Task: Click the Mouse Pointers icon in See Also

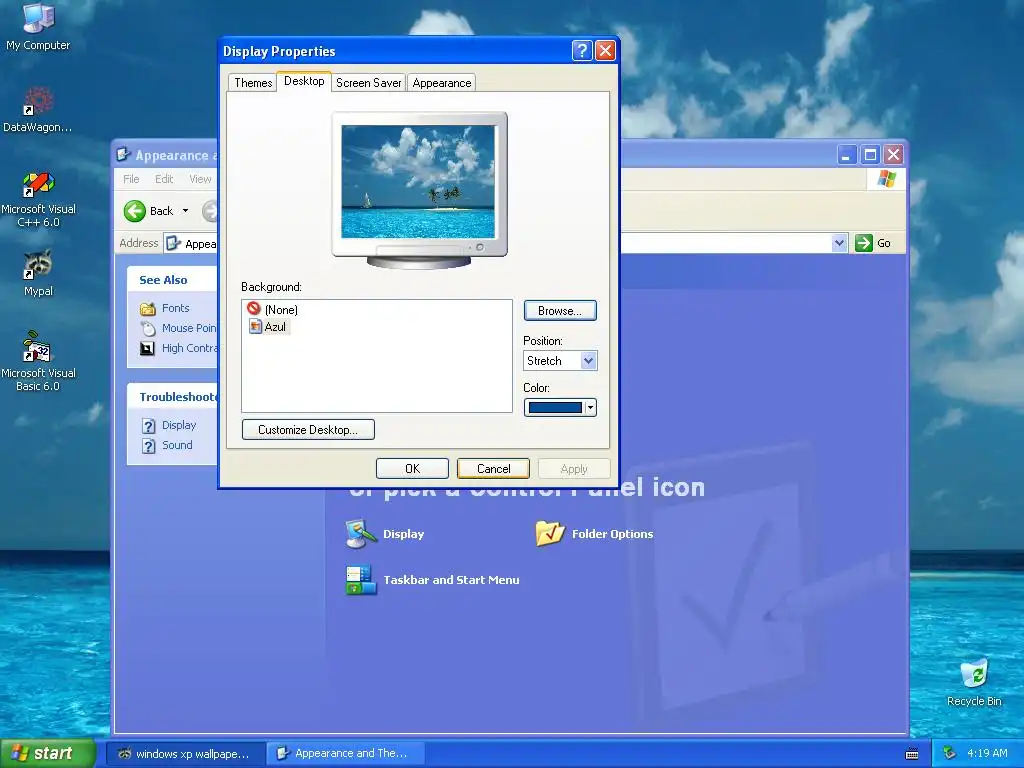Action: [x=148, y=328]
